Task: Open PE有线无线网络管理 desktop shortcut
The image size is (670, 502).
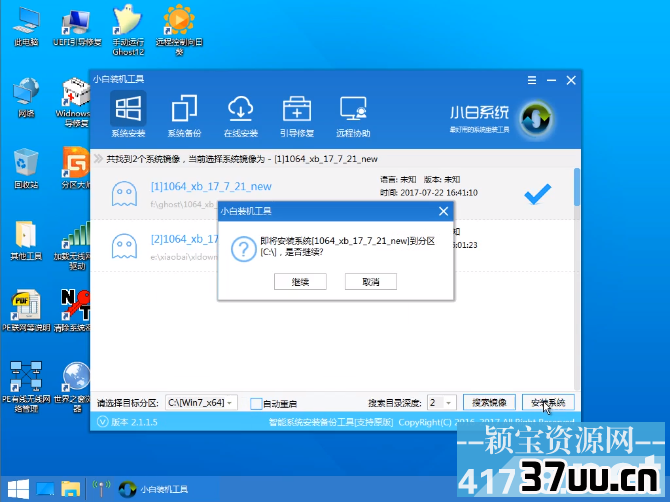Action: [x=26, y=387]
